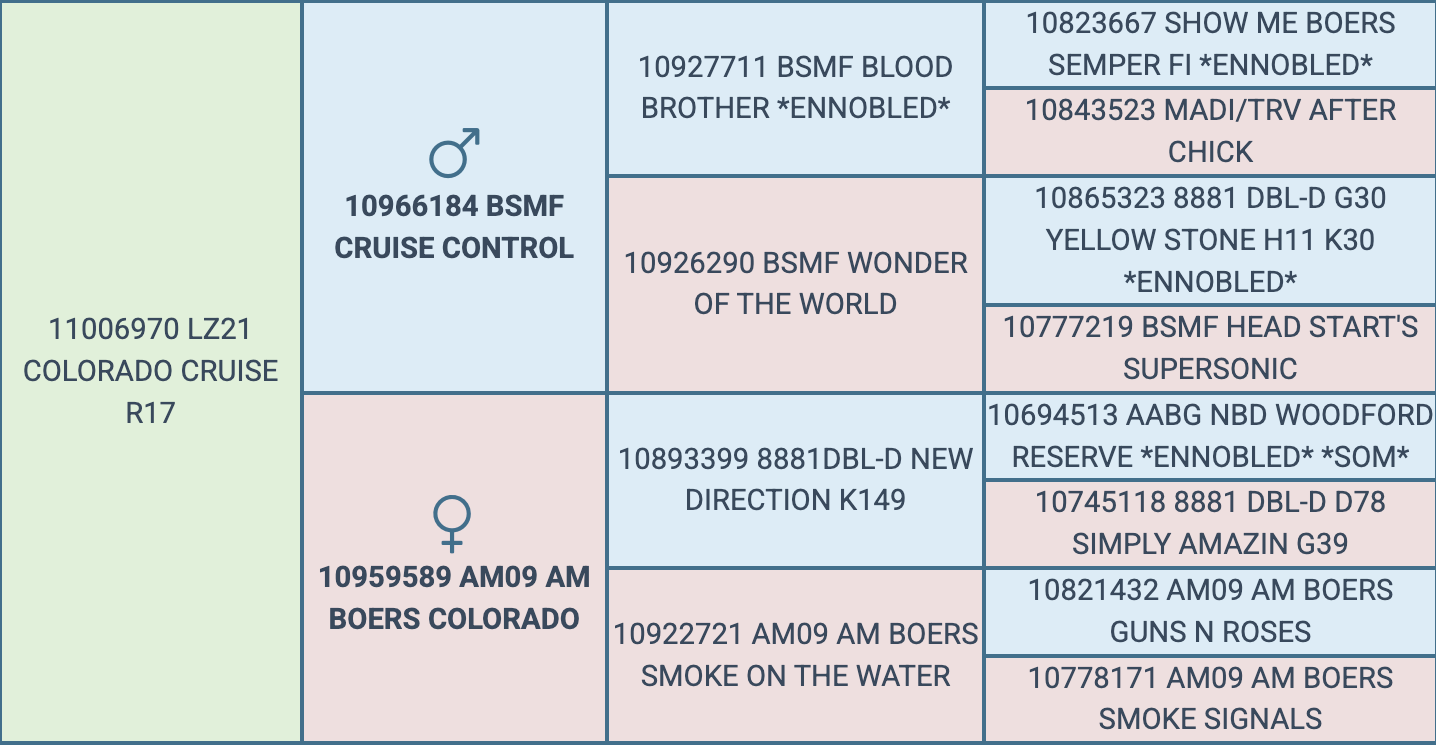Open sire 10966184 BSMF Cruise Control
The width and height of the screenshot is (1436, 746).
454,227
